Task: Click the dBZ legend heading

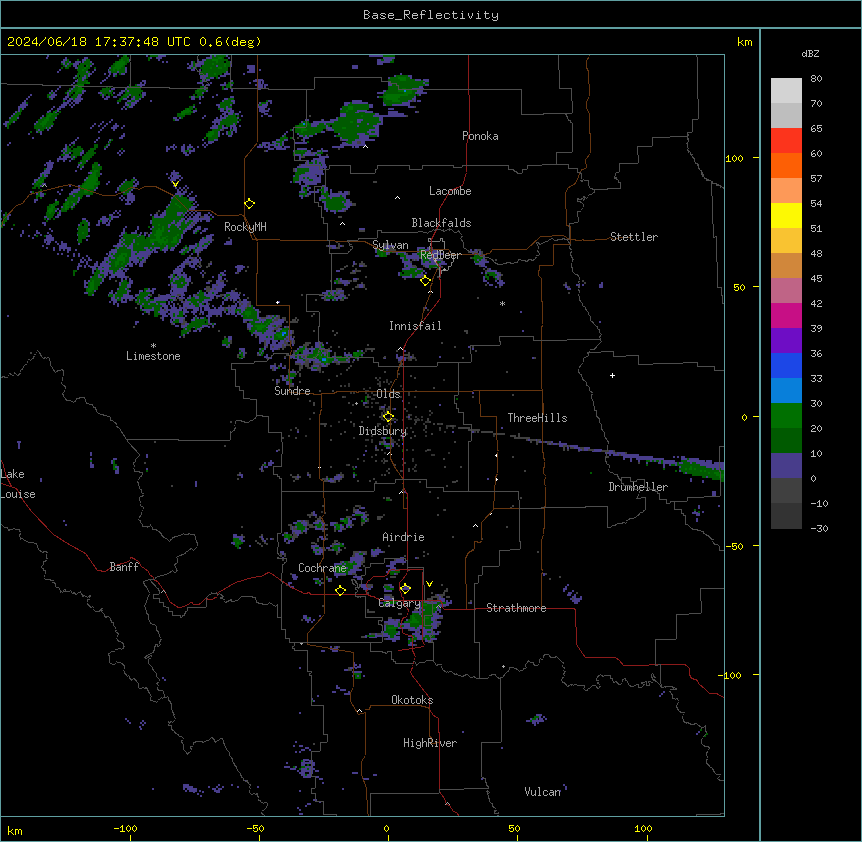Action: pos(810,54)
